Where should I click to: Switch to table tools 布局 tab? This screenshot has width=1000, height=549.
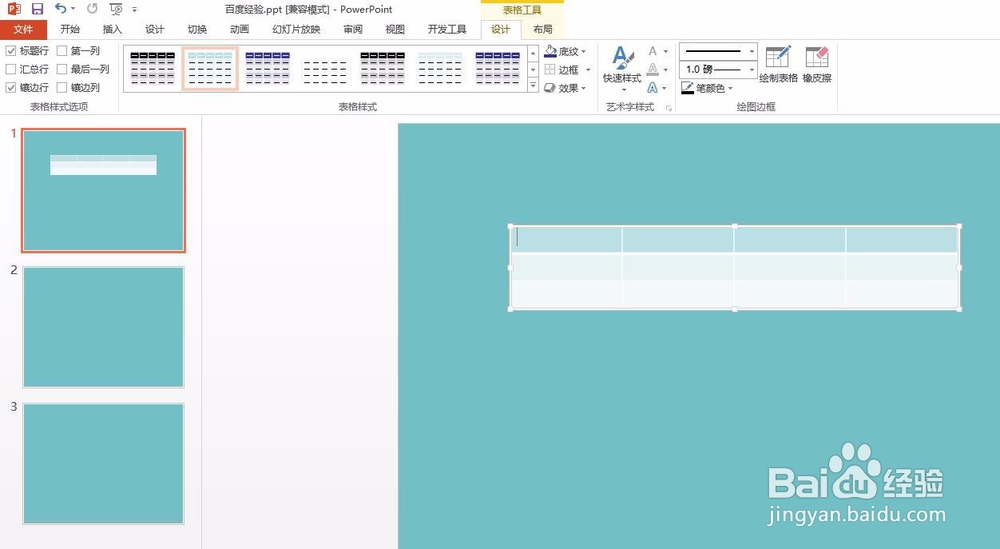tap(543, 29)
